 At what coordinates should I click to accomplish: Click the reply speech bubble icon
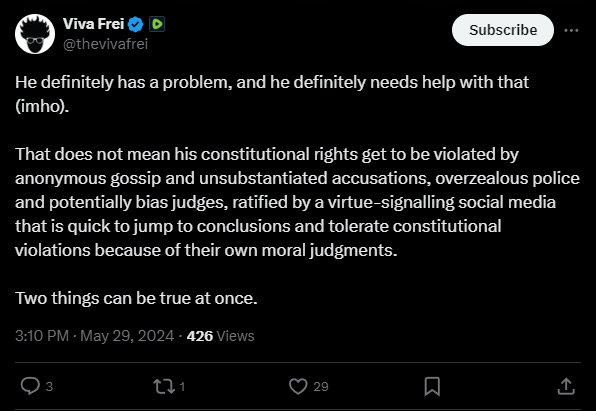pos(30,386)
